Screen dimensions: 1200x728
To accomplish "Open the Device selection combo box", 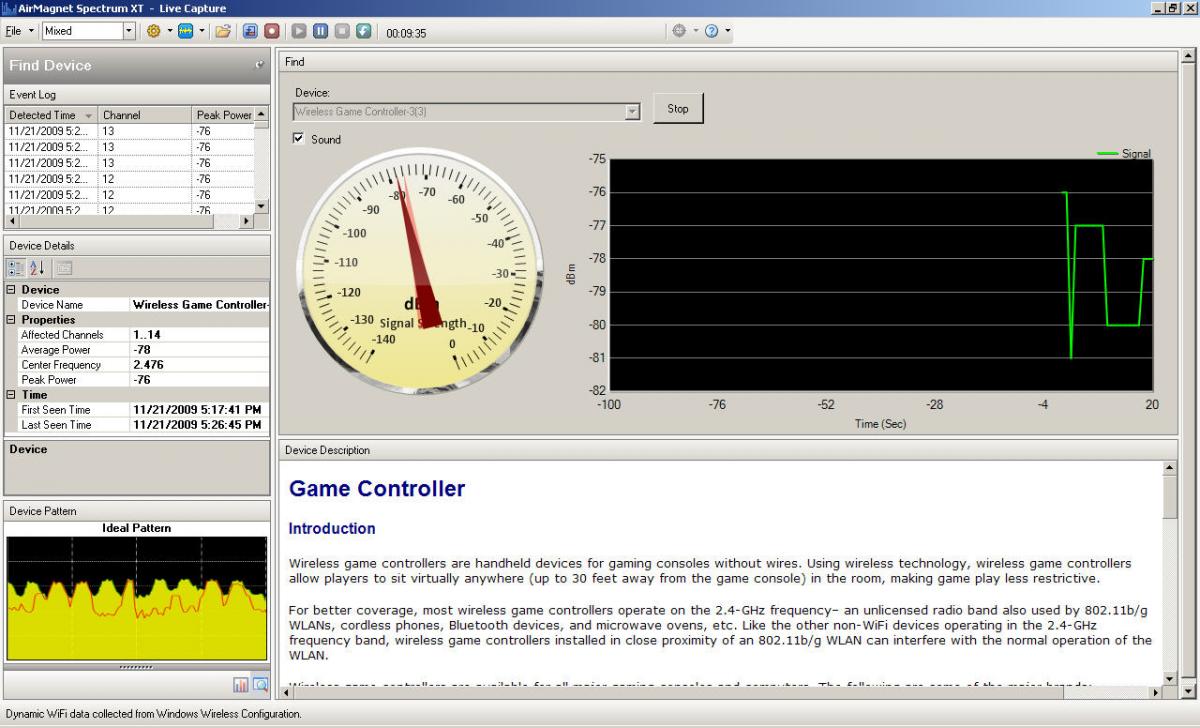I will (x=632, y=112).
